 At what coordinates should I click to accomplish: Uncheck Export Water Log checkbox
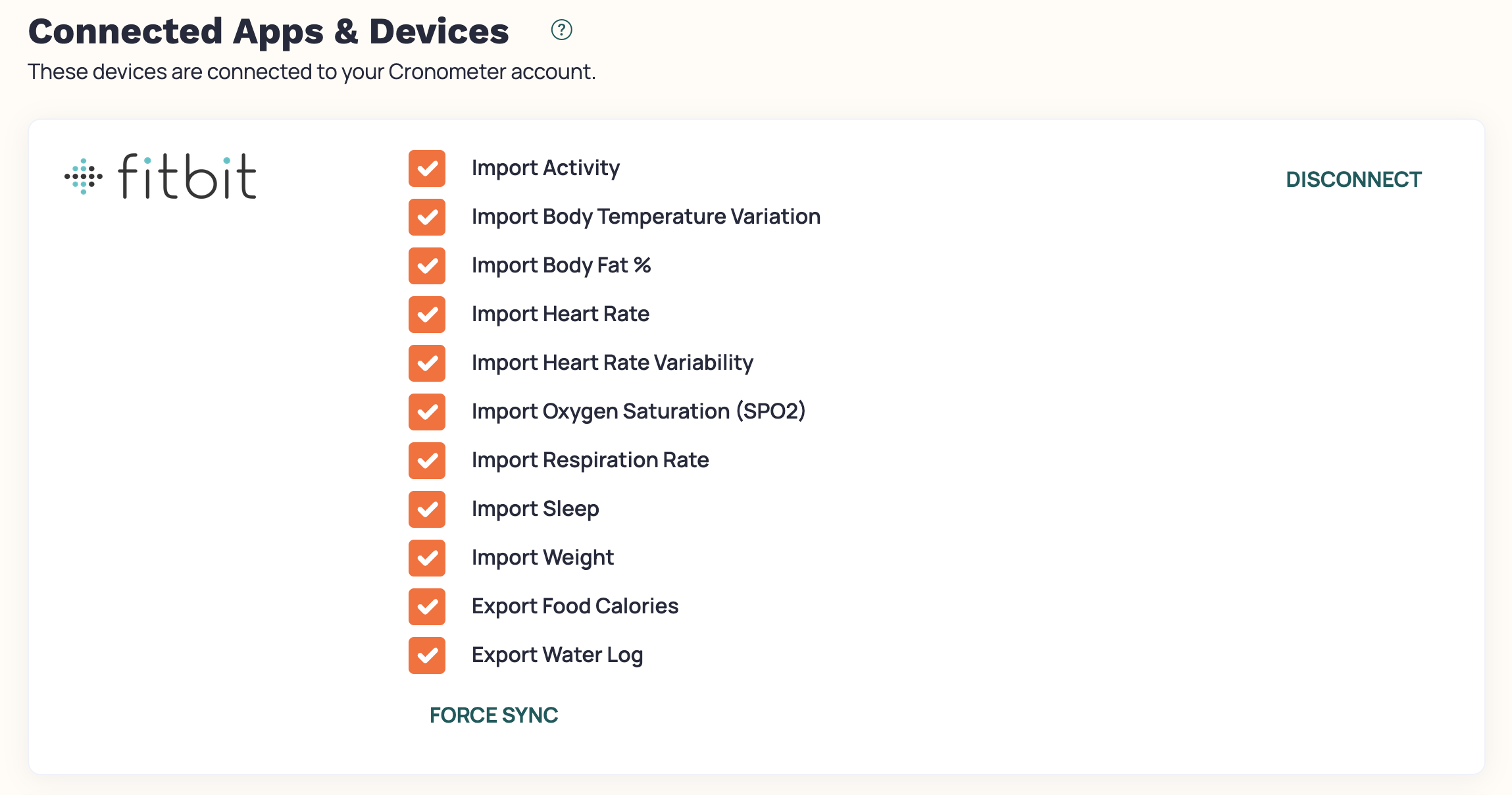427,655
